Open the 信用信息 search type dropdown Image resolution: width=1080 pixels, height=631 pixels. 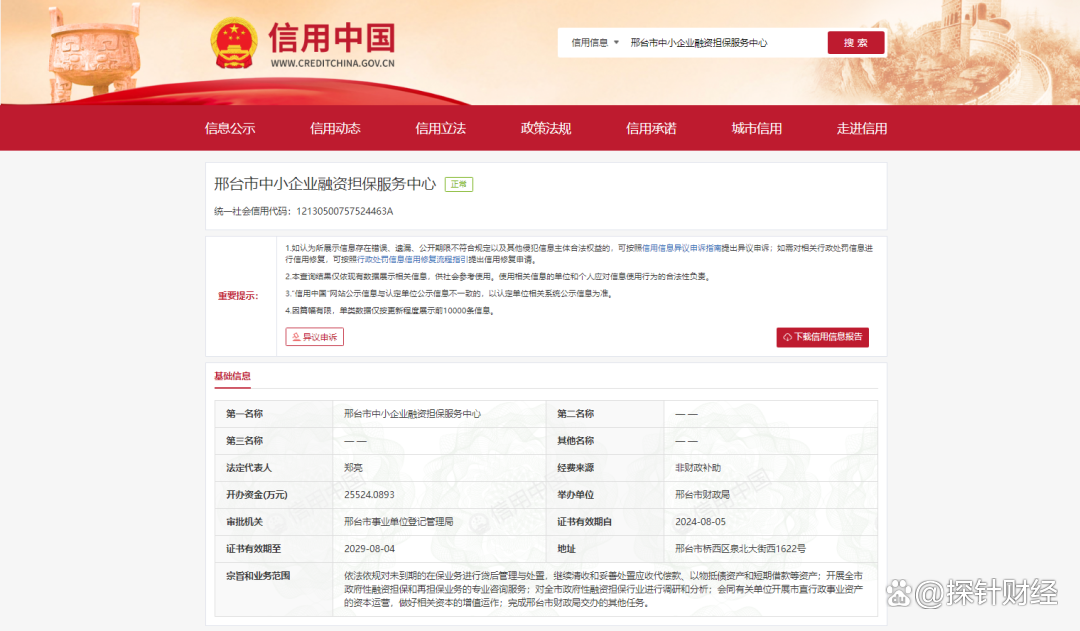(595, 43)
